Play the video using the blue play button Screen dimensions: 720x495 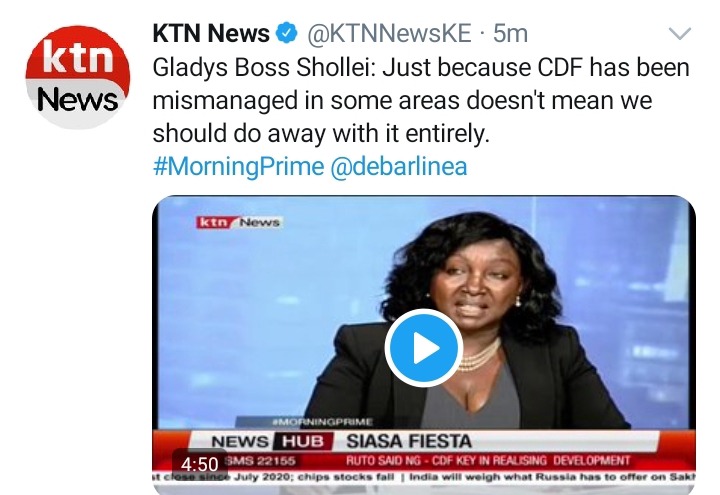coord(423,348)
